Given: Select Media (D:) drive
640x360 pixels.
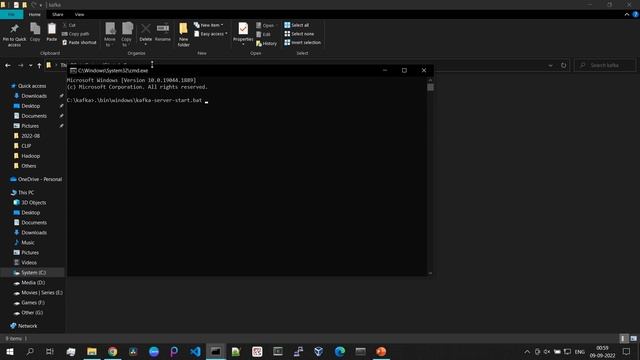Looking at the screenshot, I should point(33,282).
